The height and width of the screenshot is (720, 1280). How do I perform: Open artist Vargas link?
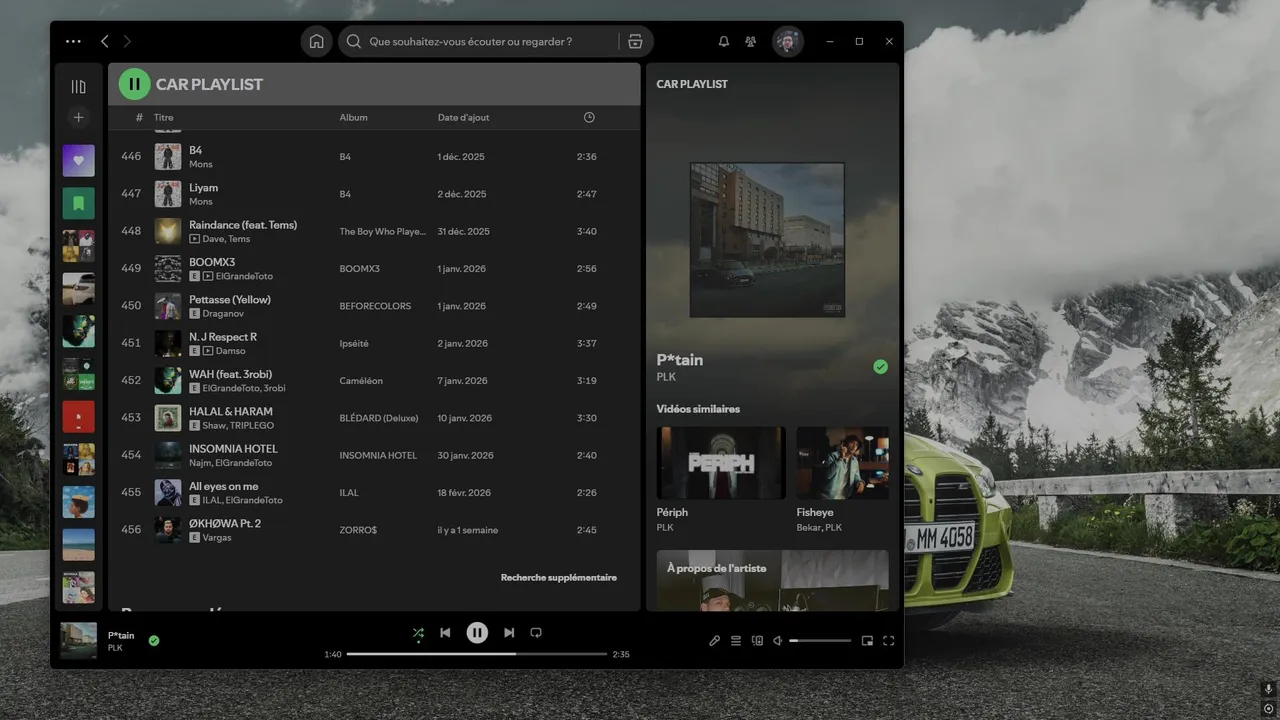click(216, 538)
